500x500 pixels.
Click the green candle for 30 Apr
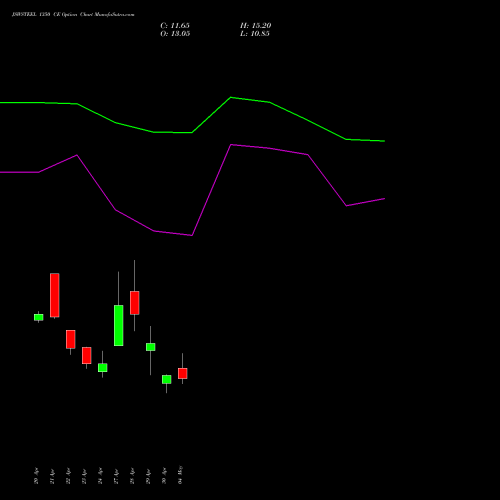[x=167, y=379]
